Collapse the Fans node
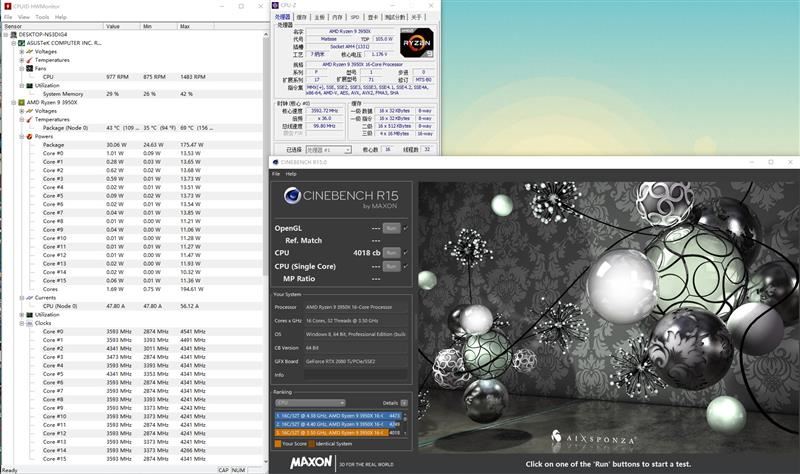 [x=22, y=68]
